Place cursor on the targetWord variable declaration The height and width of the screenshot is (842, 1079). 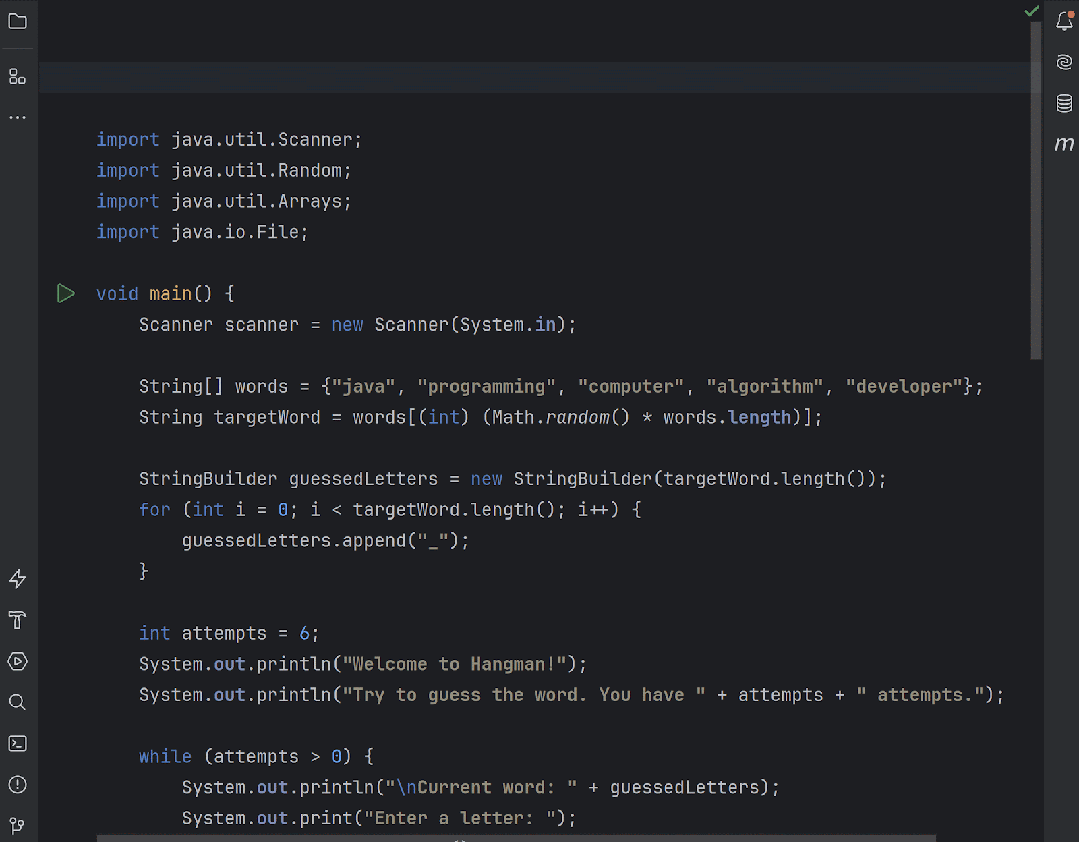(267, 417)
